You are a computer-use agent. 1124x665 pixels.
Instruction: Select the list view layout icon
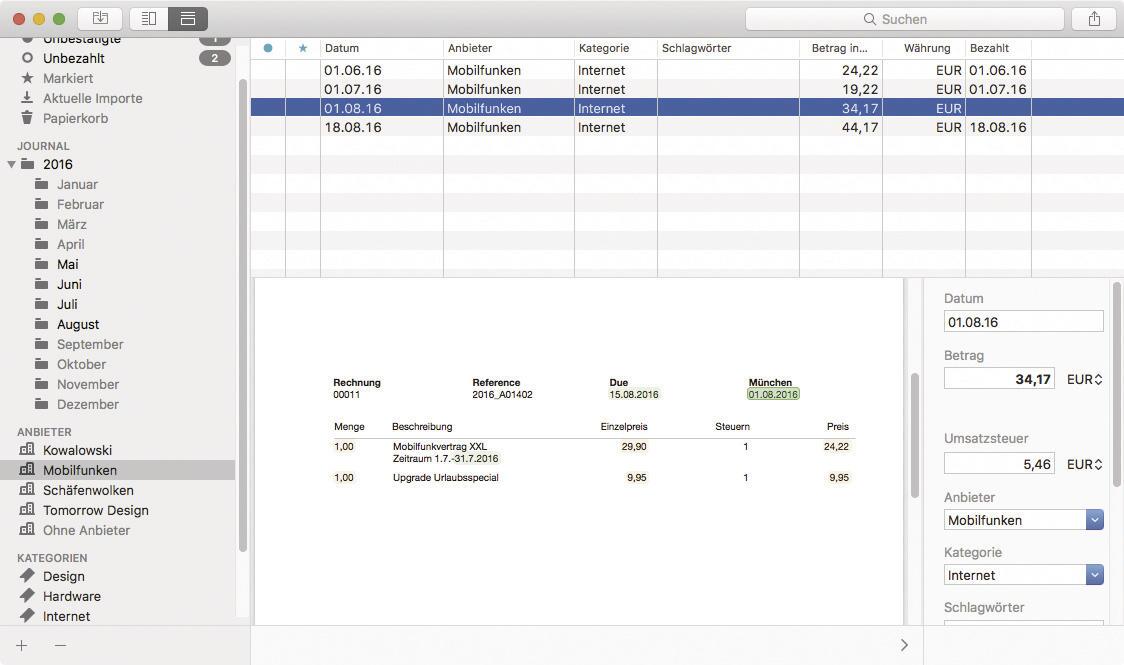coord(187,19)
